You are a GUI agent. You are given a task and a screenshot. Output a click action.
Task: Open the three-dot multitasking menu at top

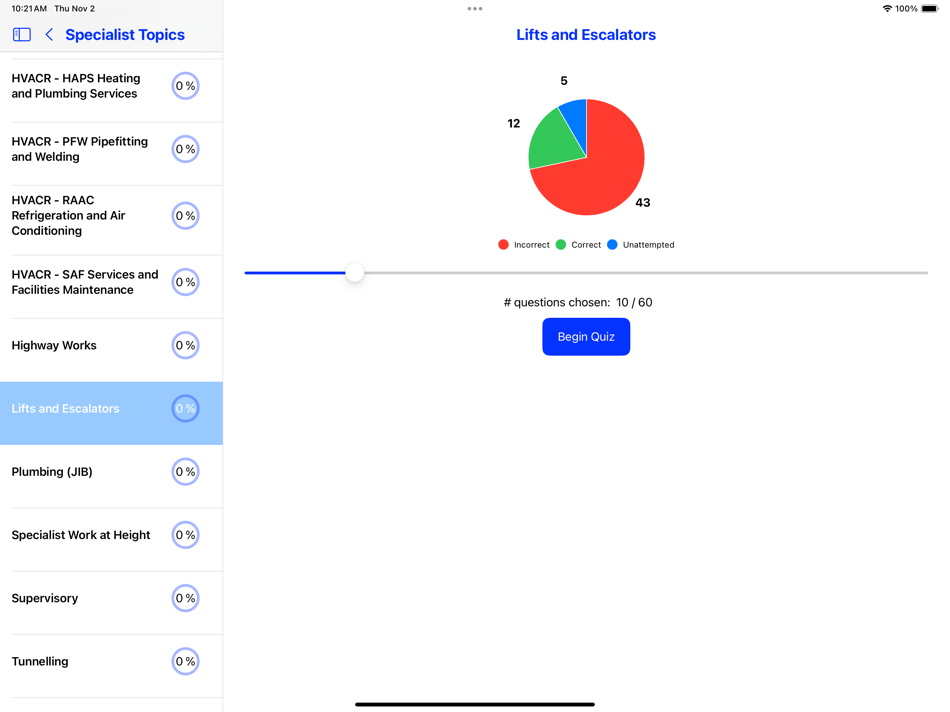[x=475, y=8]
